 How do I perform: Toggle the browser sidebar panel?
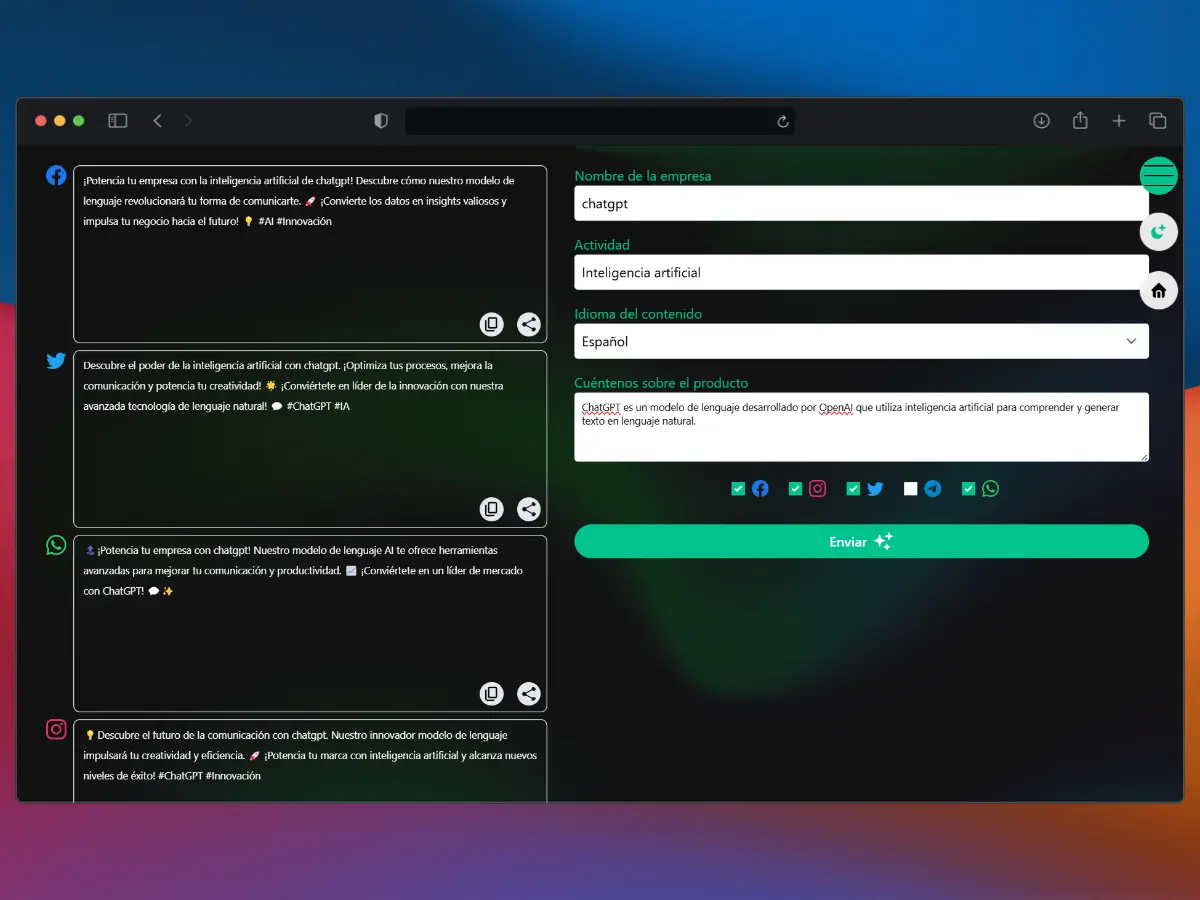click(118, 121)
